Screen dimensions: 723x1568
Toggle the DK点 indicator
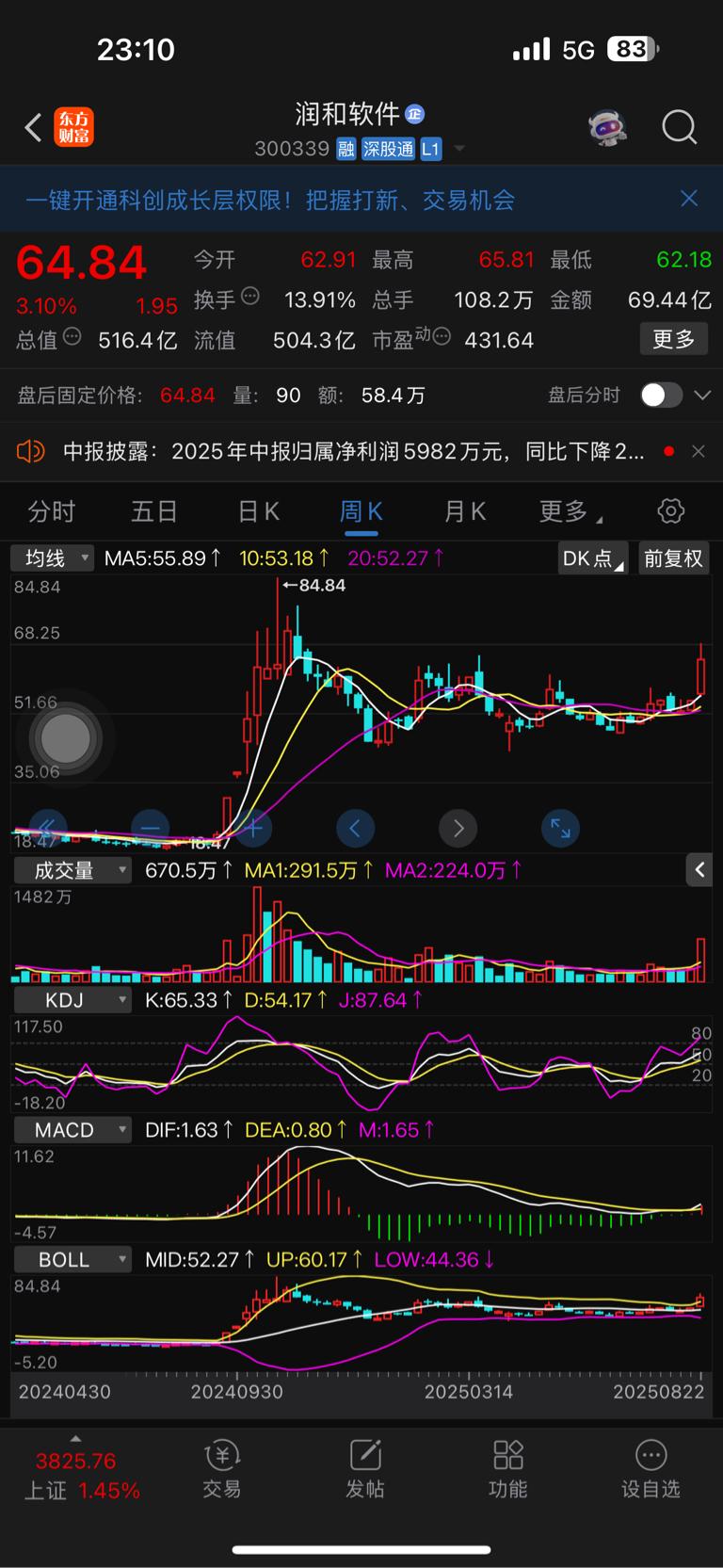(x=593, y=558)
